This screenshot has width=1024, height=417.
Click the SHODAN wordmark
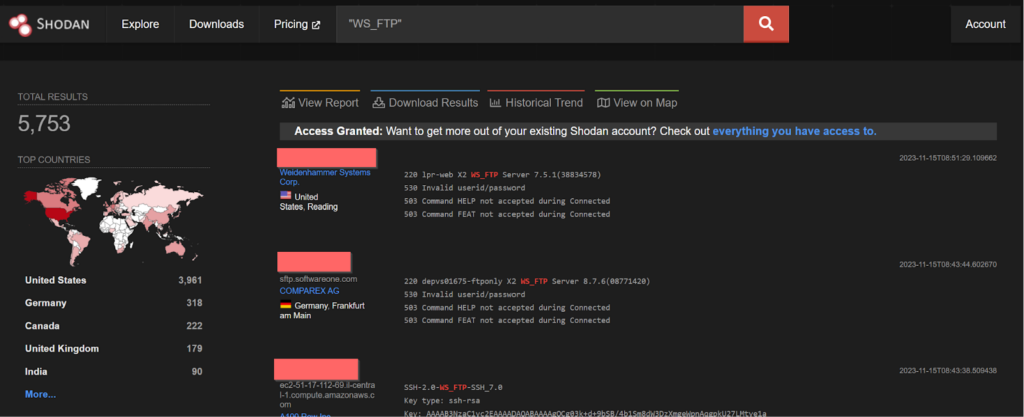63,24
